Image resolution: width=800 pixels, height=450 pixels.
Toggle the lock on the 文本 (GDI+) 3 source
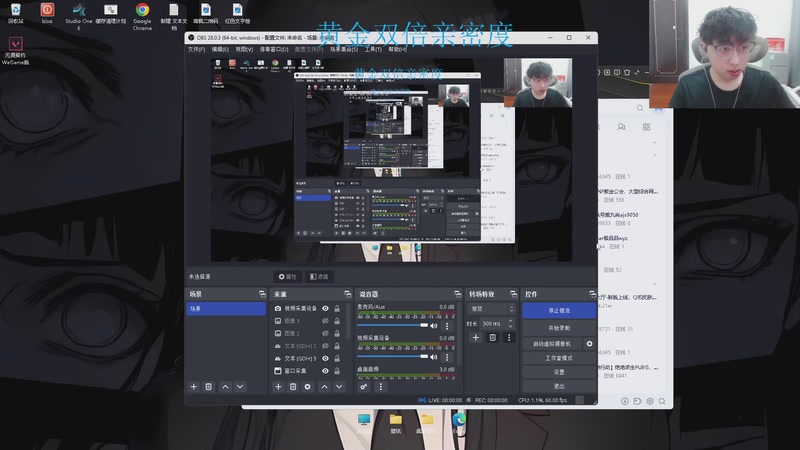coord(337,358)
